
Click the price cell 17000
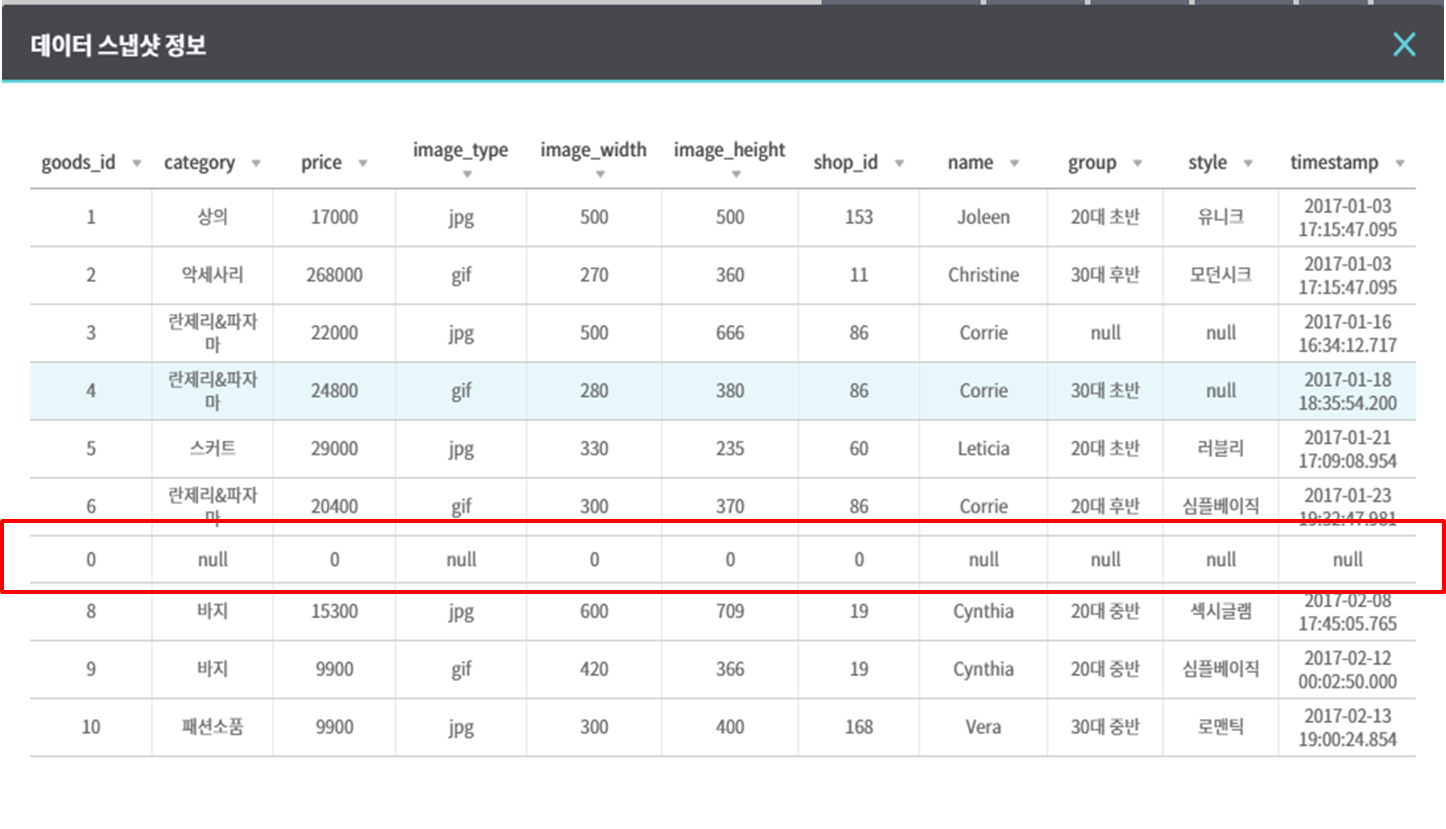pos(334,217)
